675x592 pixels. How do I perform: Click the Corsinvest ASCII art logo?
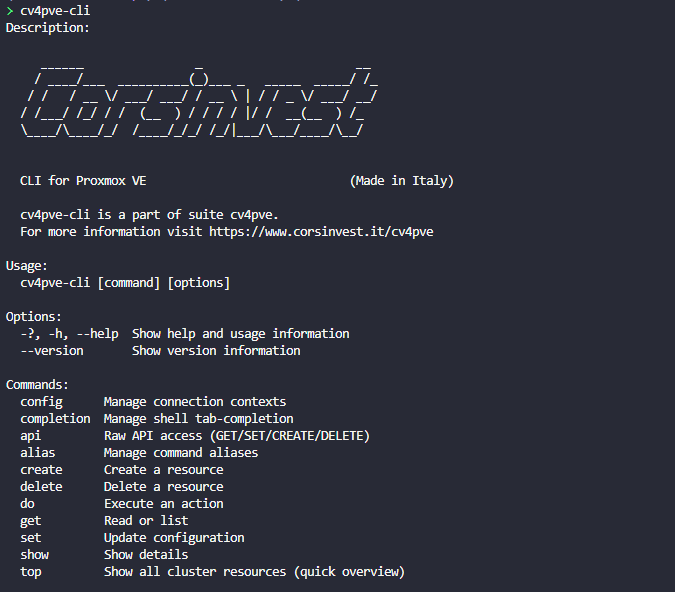coord(199,101)
